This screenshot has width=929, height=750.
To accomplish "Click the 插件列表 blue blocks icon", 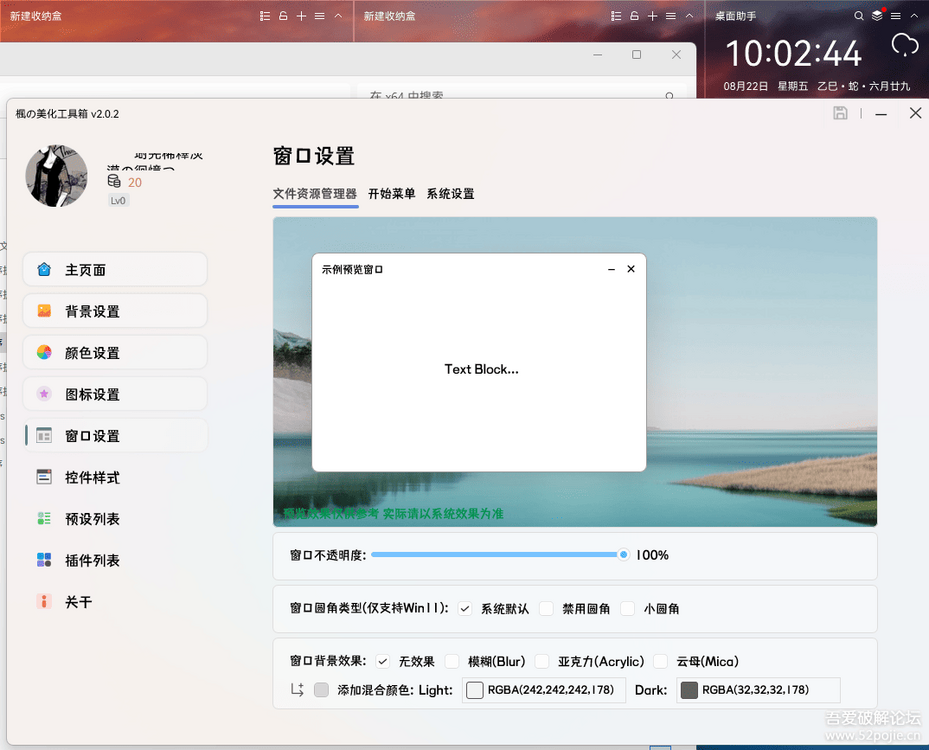I will [44, 560].
